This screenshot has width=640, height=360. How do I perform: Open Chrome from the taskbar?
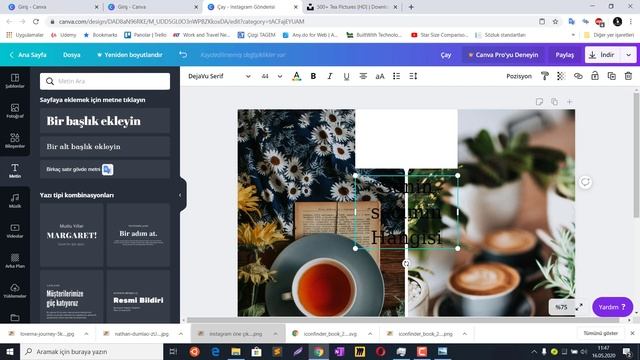pyautogui.click(x=319, y=351)
